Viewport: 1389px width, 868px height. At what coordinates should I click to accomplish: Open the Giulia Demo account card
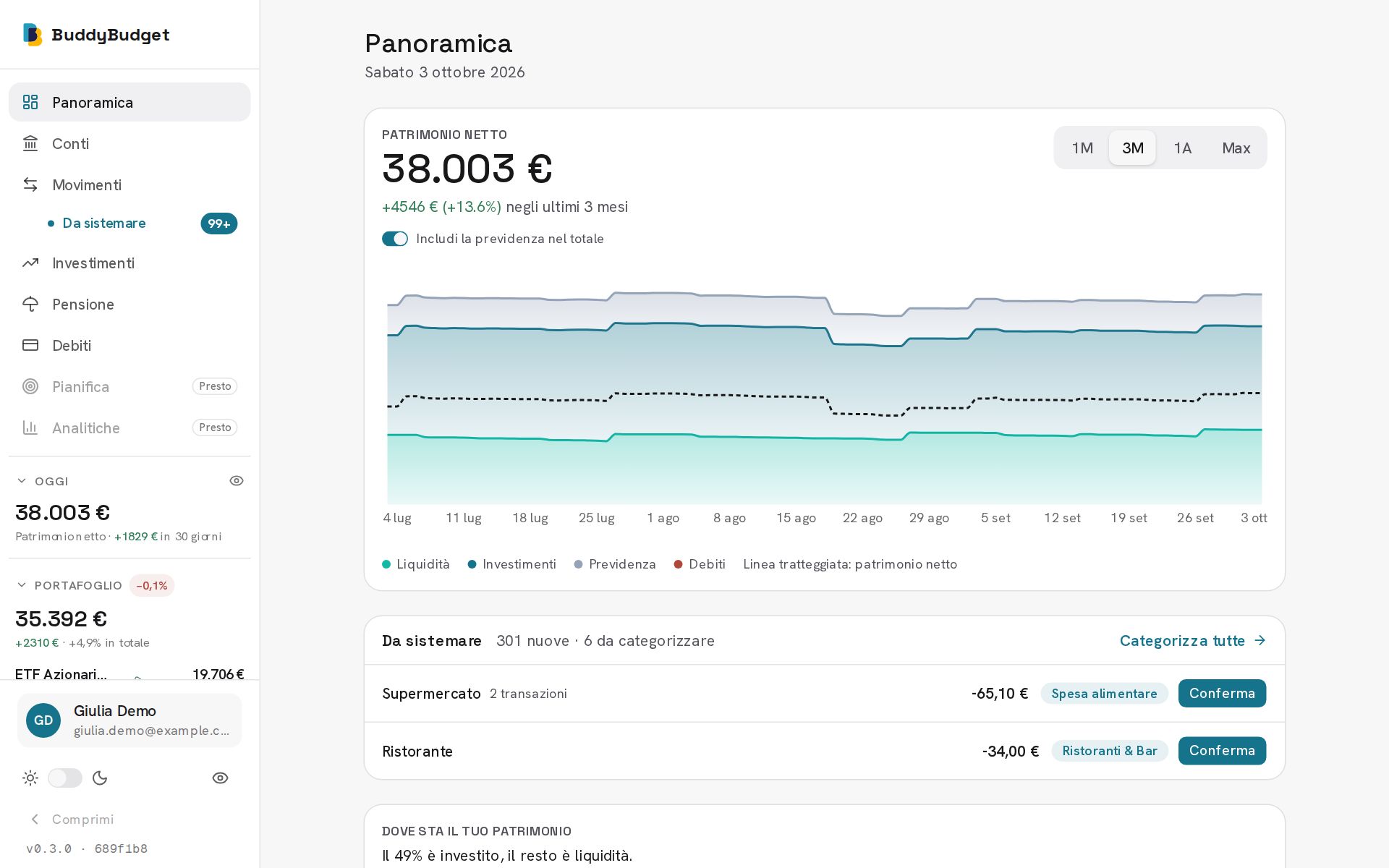[129, 720]
